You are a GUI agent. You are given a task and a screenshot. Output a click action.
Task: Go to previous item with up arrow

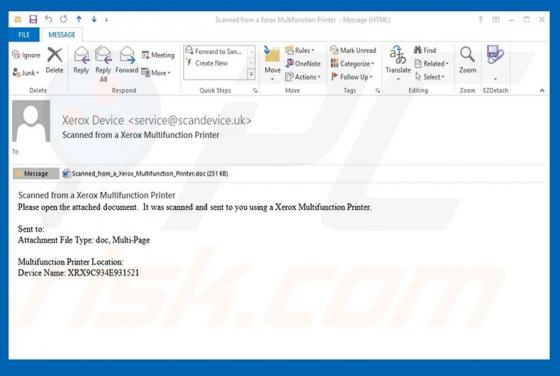pyautogui.click(x=79, y=19)
